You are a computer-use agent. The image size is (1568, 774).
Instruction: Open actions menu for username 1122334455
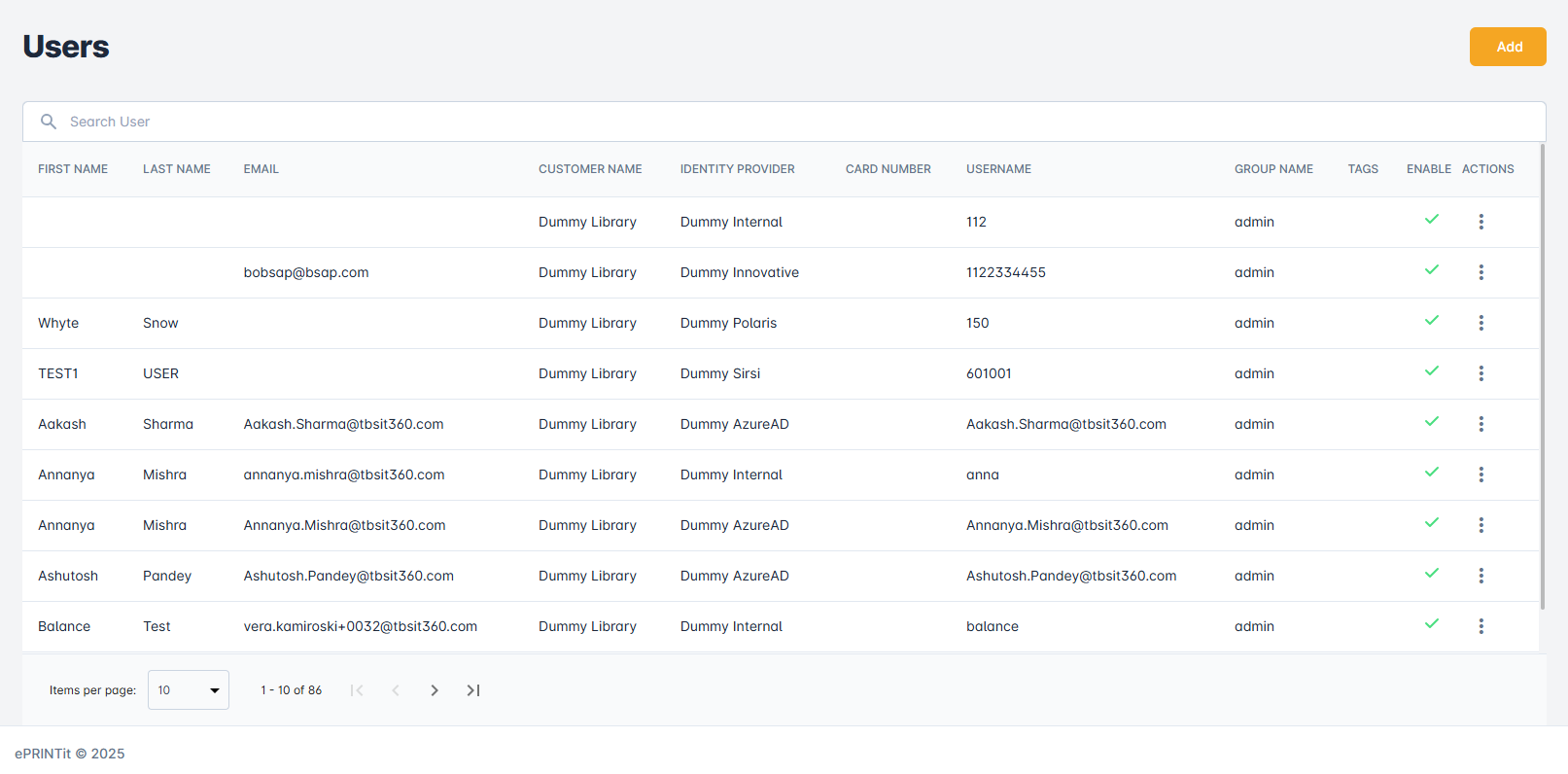pos(1481,272)
